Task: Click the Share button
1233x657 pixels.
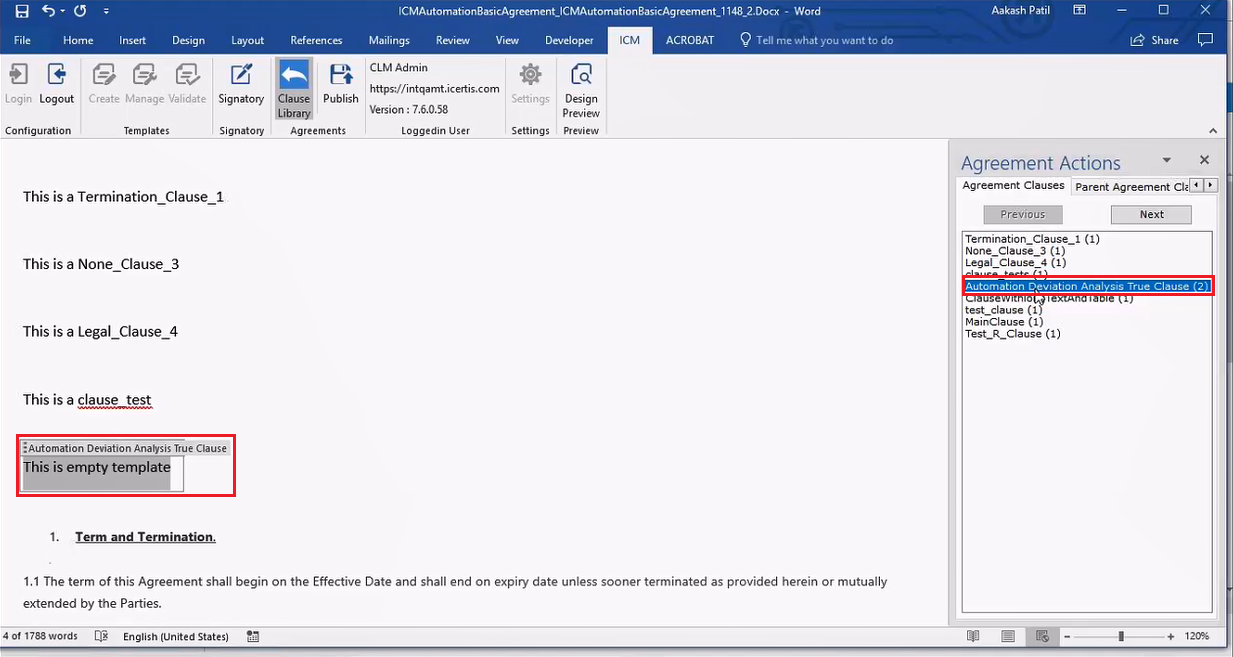Action: pos(1154,40)
